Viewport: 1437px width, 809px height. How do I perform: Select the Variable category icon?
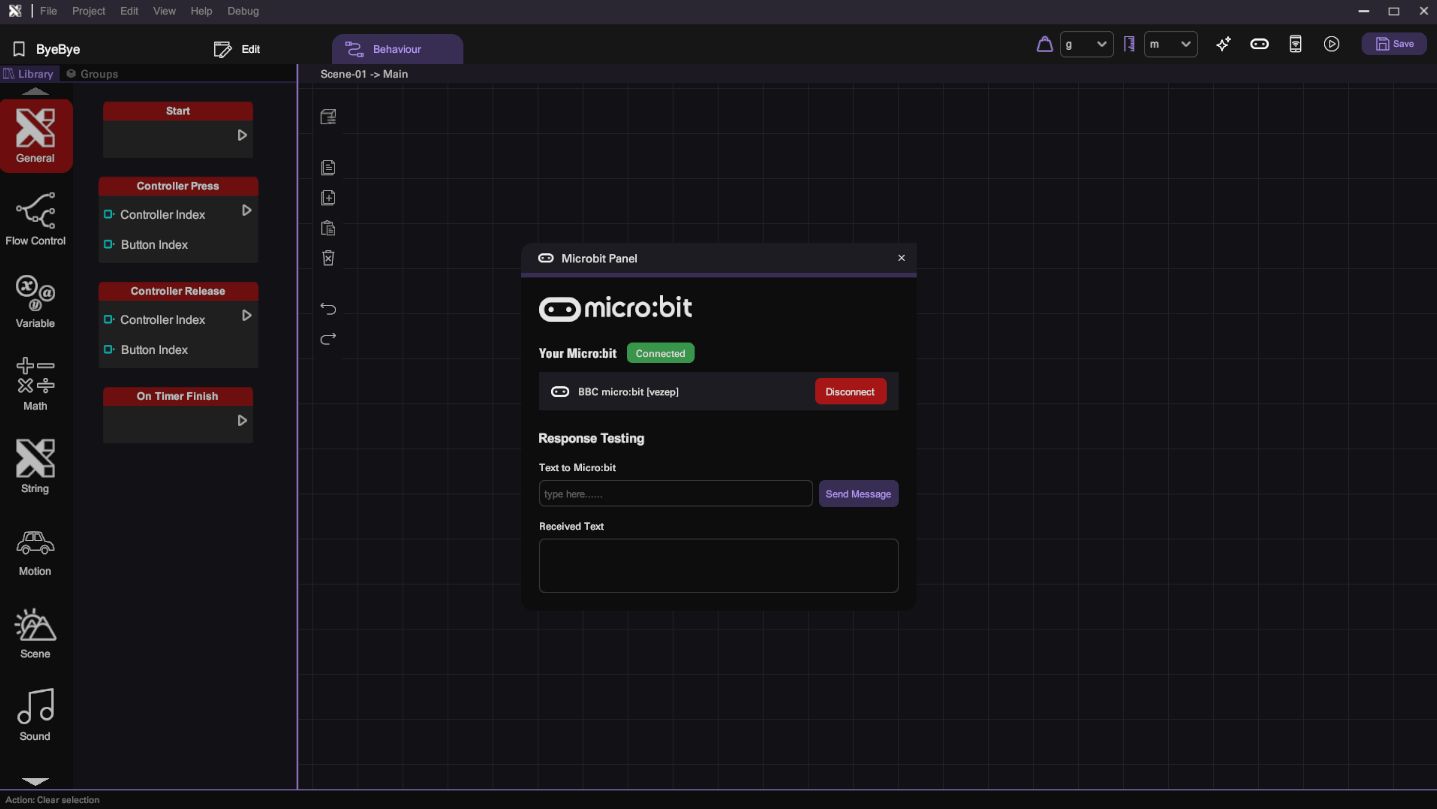click(35, 301)
